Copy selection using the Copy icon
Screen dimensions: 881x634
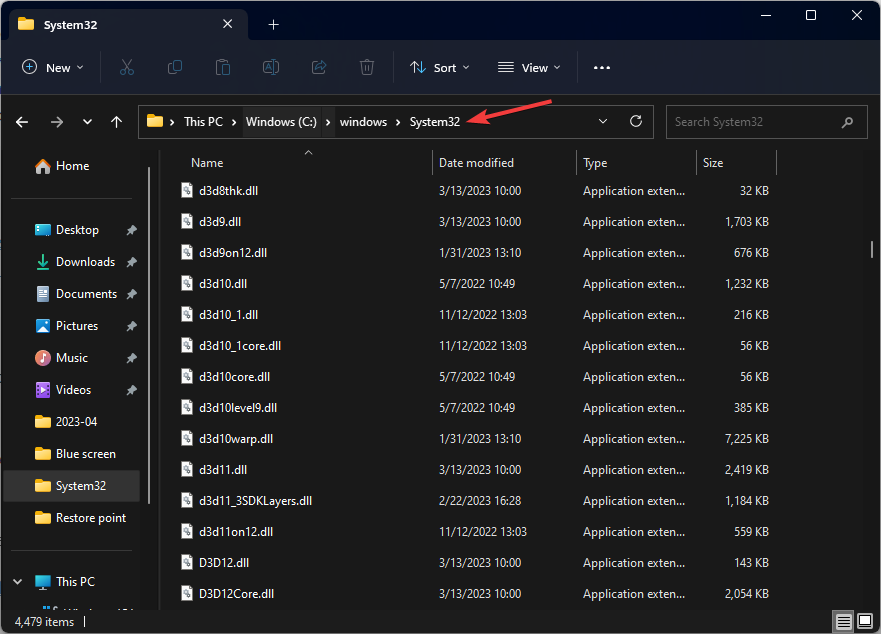(175, 67)
